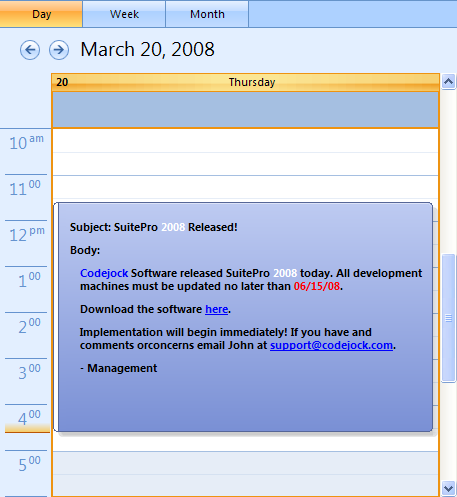
Task: Click the support@codejock.com email link
Action: click(331, 345)
